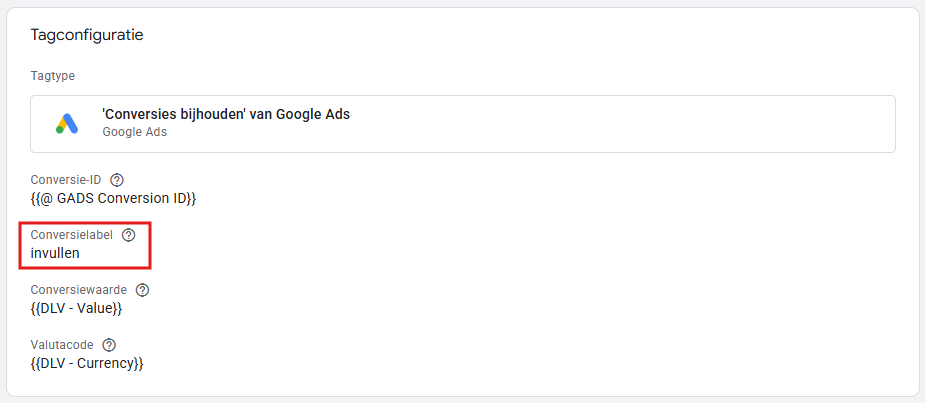Screen dimensions: 925x403
Task: Click the Conversiewaarde field label
Action: click(79, 290)
